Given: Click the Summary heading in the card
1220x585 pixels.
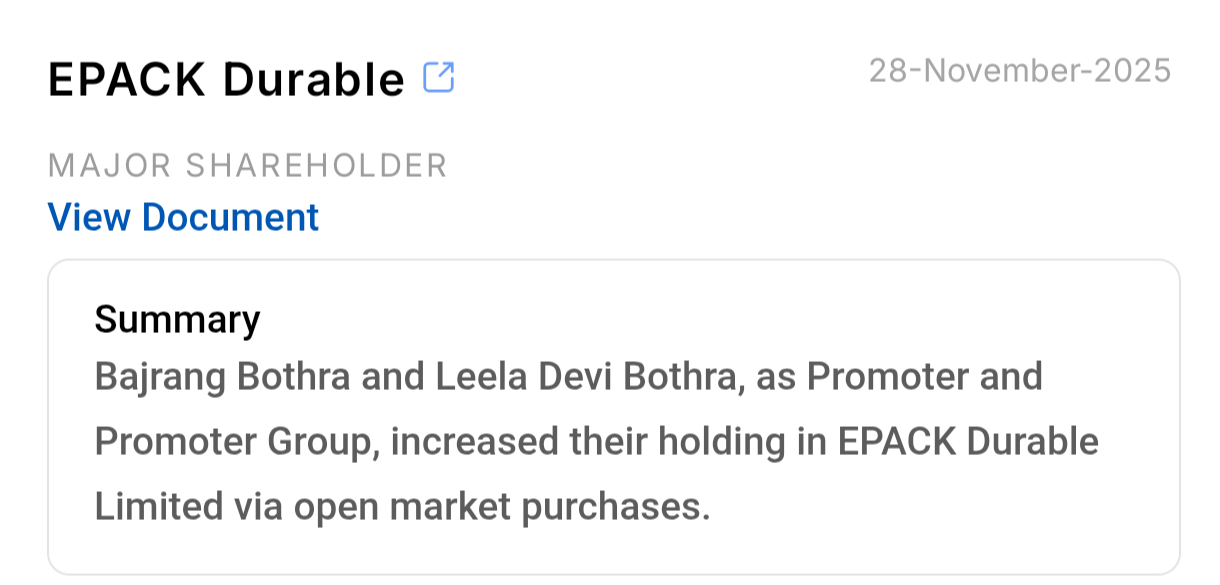Looking at the screenshot, I should (177, 320).
